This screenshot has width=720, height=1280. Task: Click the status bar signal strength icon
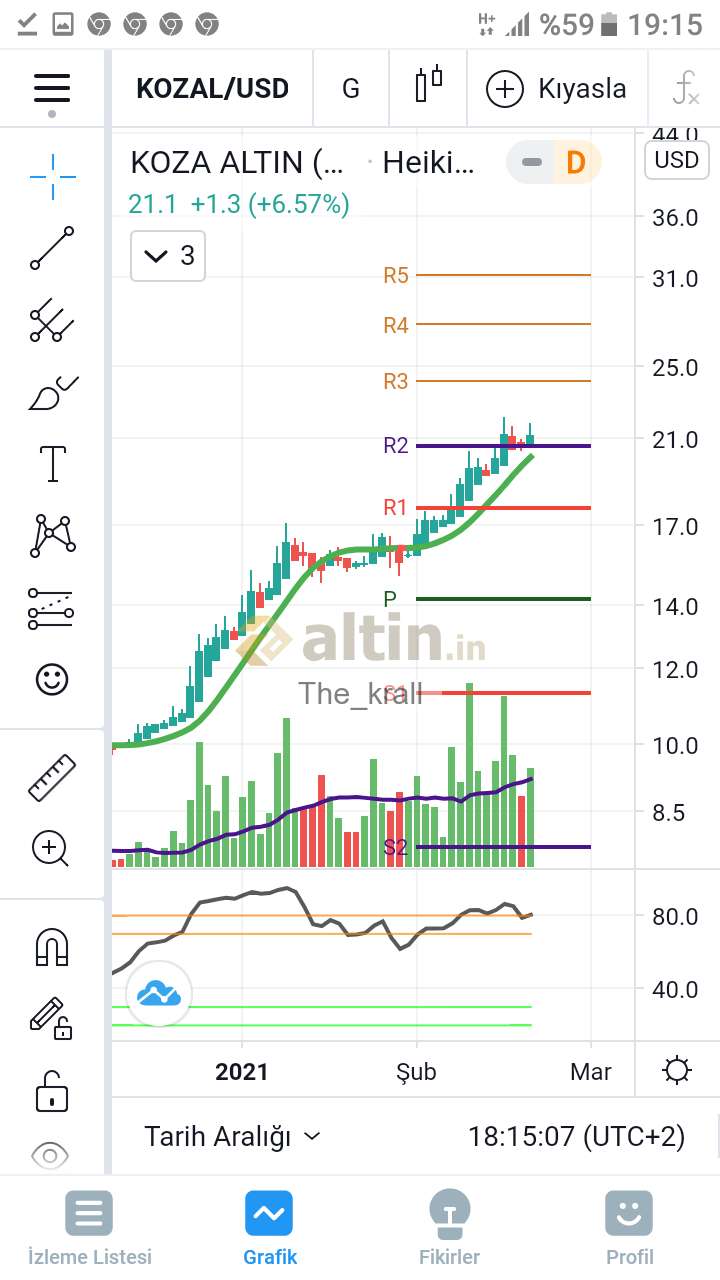click(x=517, y=24)
